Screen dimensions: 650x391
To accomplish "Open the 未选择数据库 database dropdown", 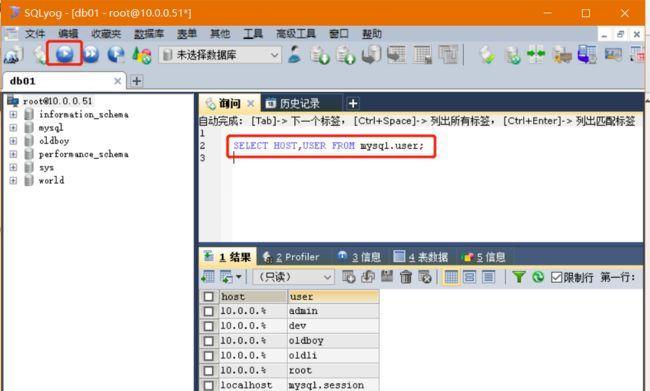I will (x=220, y=55).
